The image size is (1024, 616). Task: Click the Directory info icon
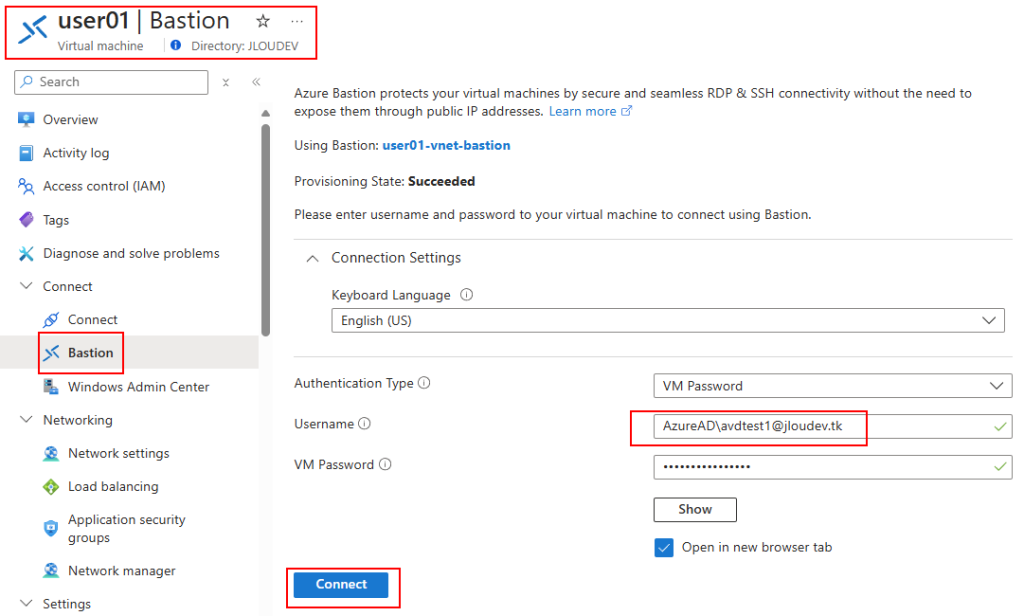[176, 45]
